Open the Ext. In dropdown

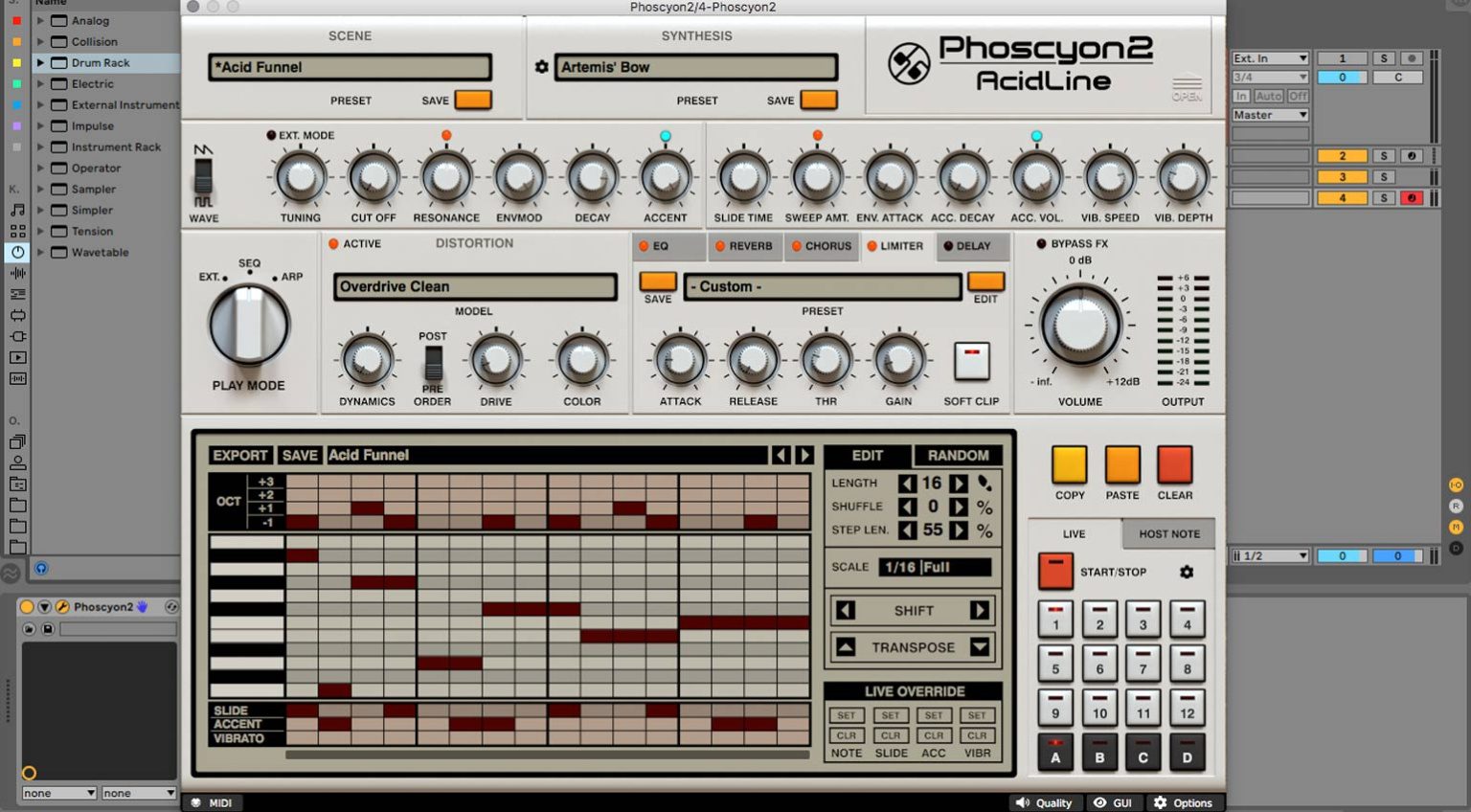(1270, 57)
